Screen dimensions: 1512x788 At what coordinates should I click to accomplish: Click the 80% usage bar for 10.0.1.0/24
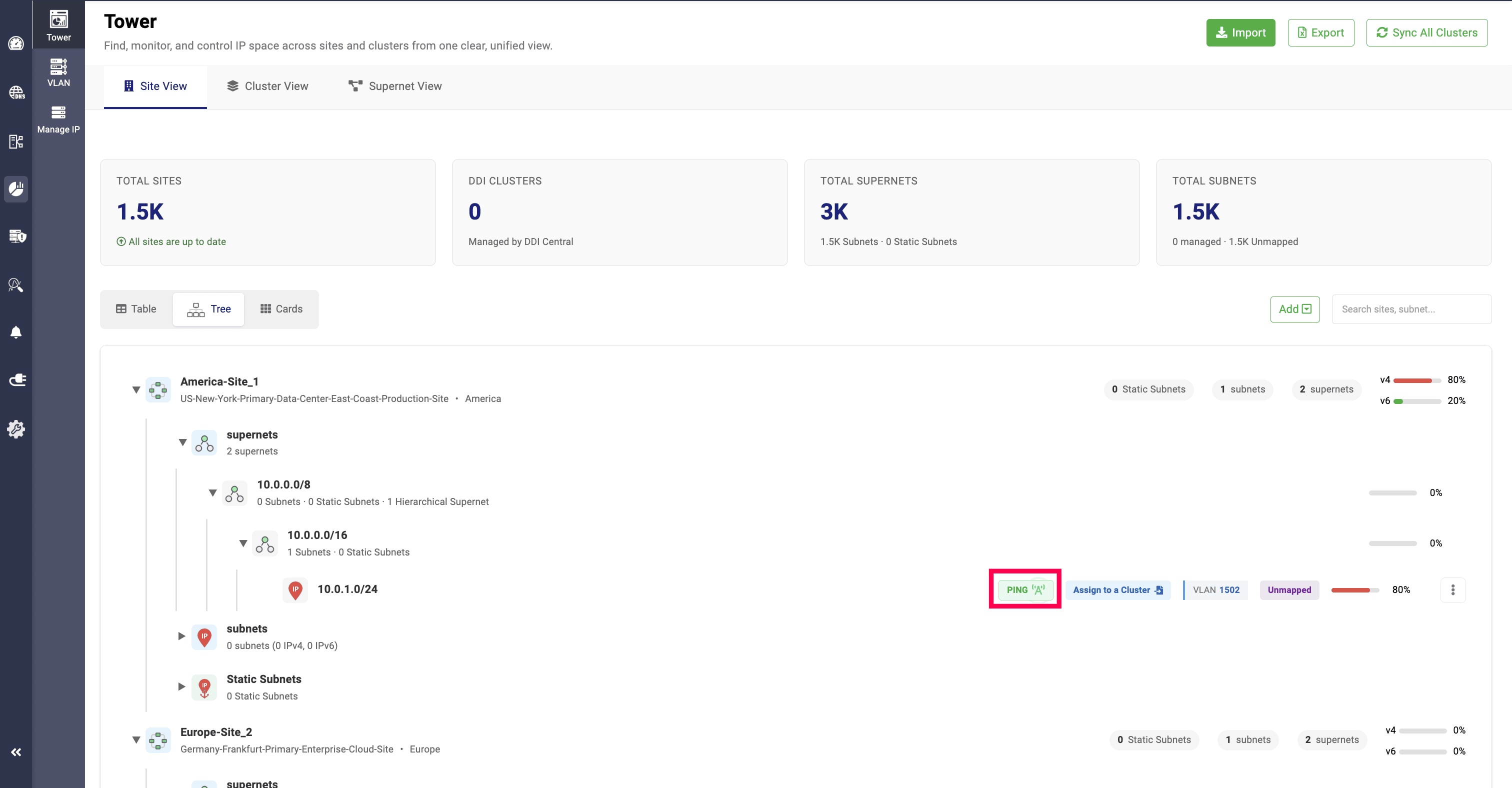1354,589
